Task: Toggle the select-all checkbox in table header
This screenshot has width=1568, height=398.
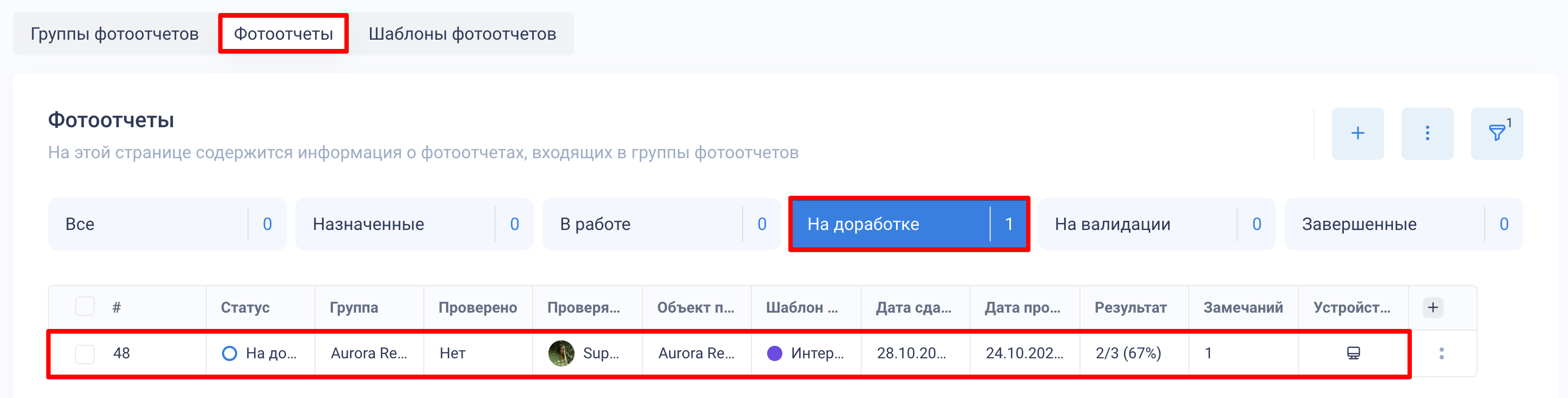Action: pyautogui.click(x=85, y=306)
